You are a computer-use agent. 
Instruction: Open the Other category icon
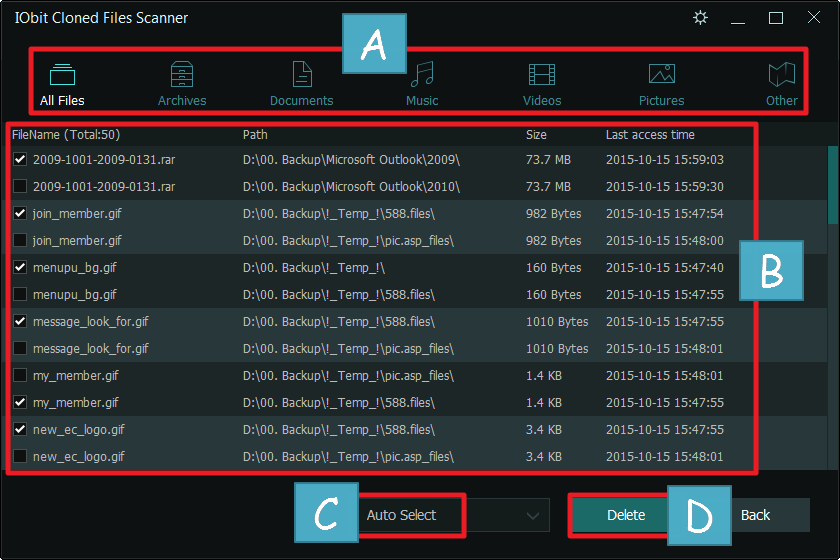pos(781,75)
